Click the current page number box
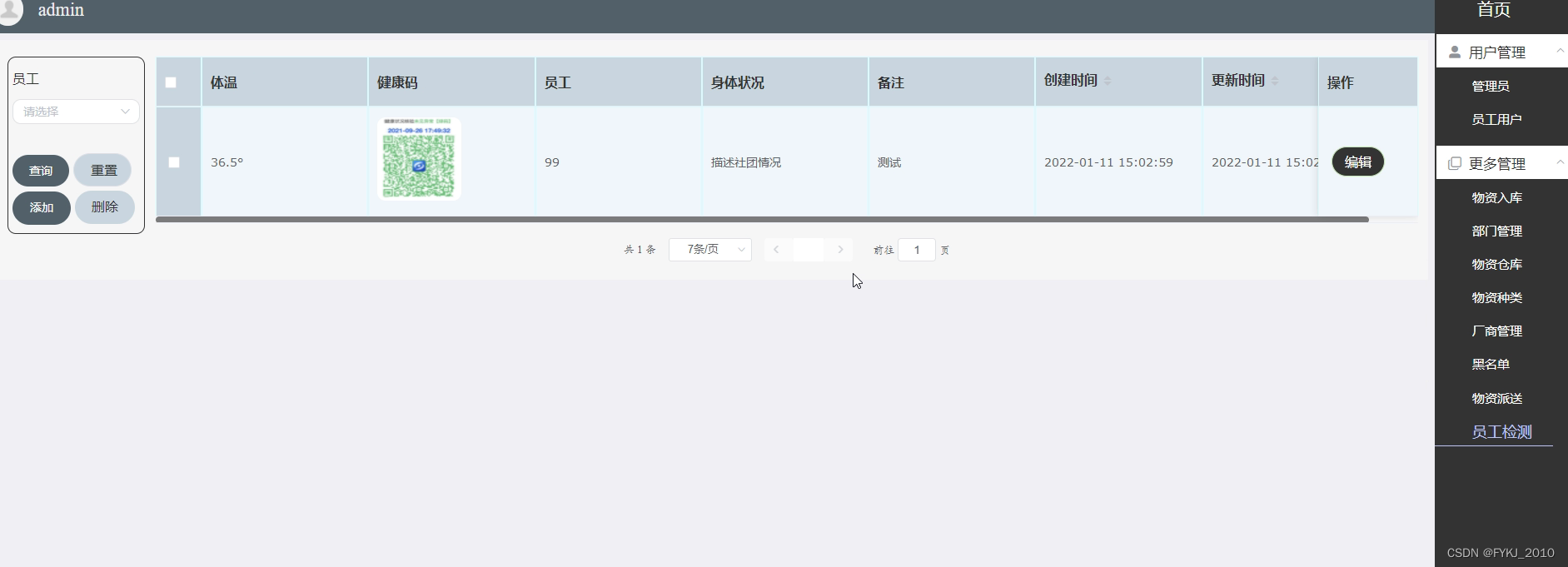Image resolution: width=1568 pixels, height=567 pixels. coord(809,250)
